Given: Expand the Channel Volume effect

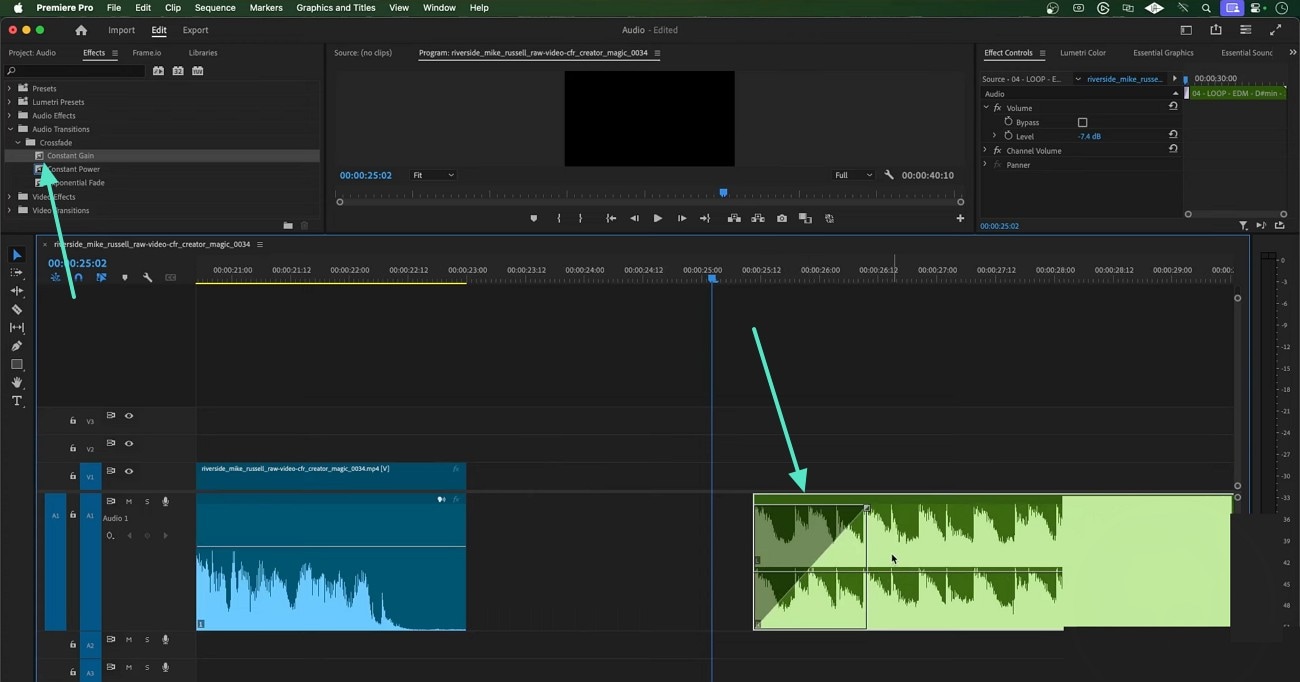Looking at the screenshot, I should click(986, 151).
